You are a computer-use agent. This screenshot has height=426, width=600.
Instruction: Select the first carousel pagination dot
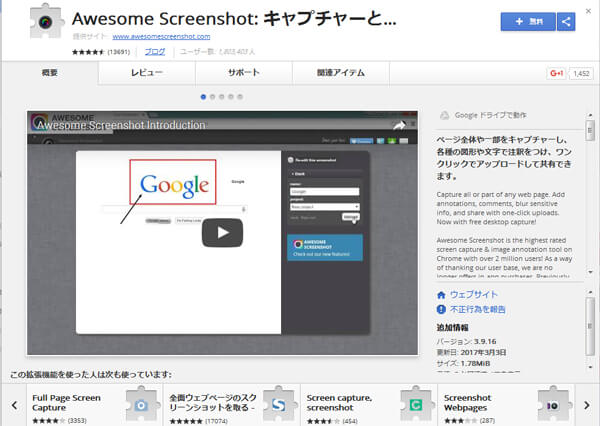pos(204,97)
